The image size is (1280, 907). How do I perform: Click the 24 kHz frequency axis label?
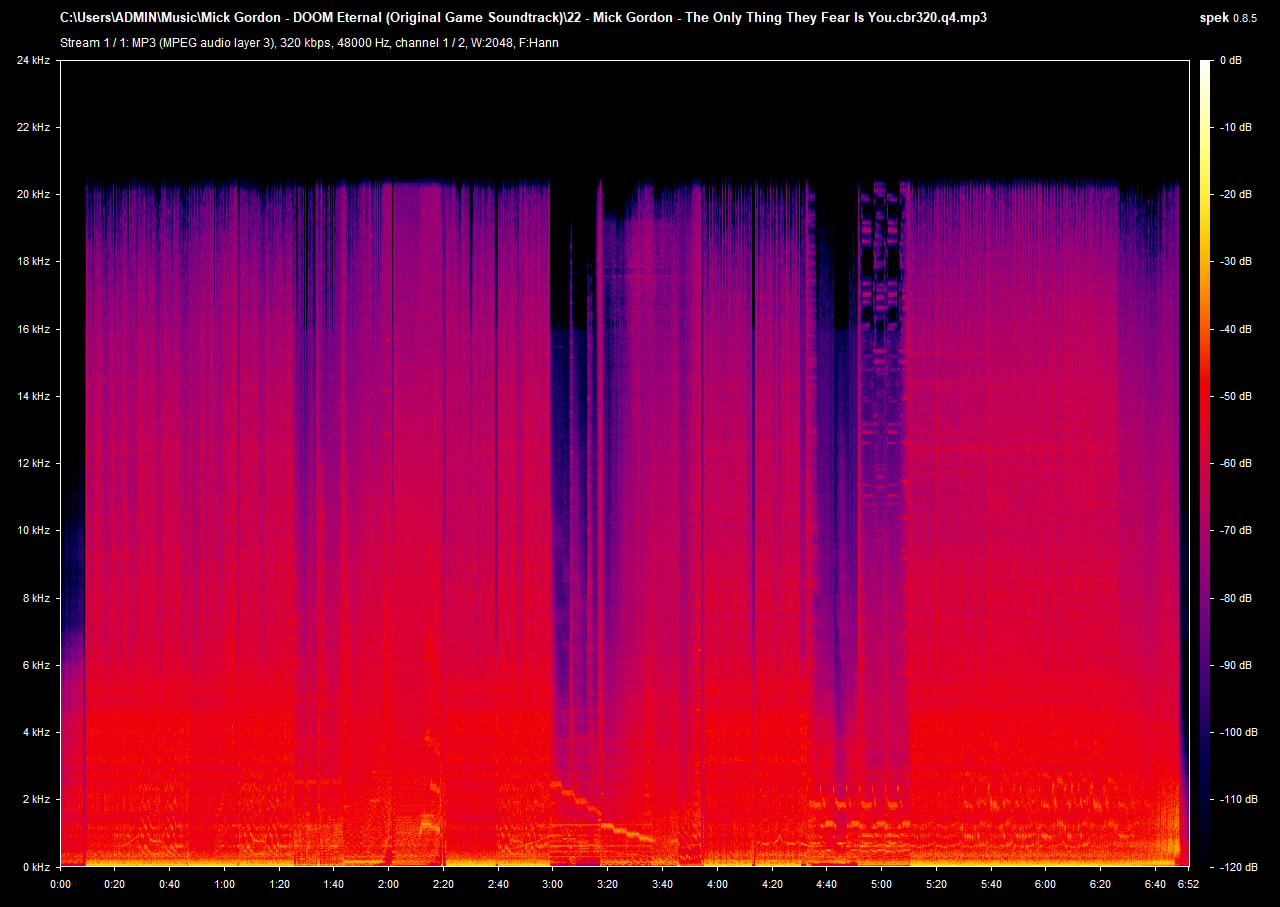click(33, 60)
